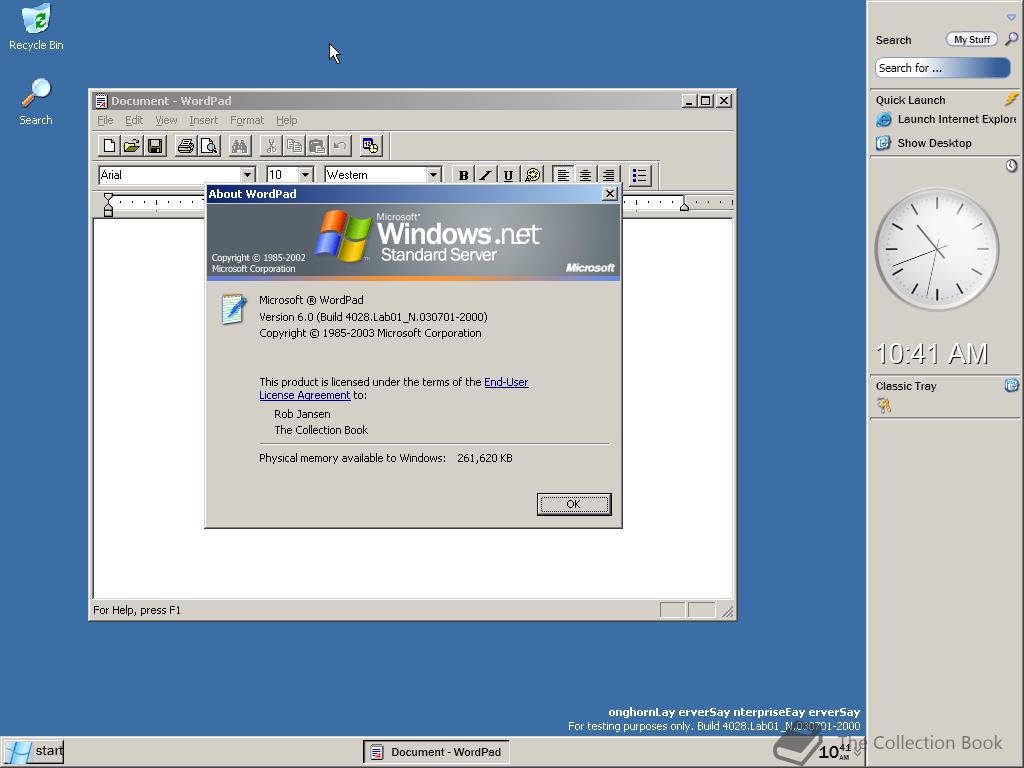Image resolution: width=1024 pixels, height=768 pixels.
Task: Click the Search desktop icon
Action: pos(36,102)
